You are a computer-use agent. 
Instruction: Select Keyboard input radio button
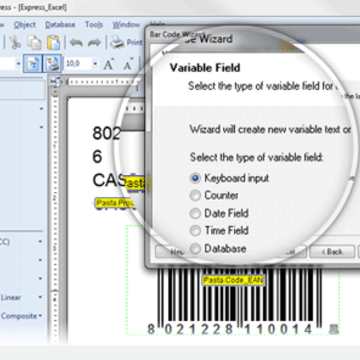pyautogui.click(x=195, y=178)
